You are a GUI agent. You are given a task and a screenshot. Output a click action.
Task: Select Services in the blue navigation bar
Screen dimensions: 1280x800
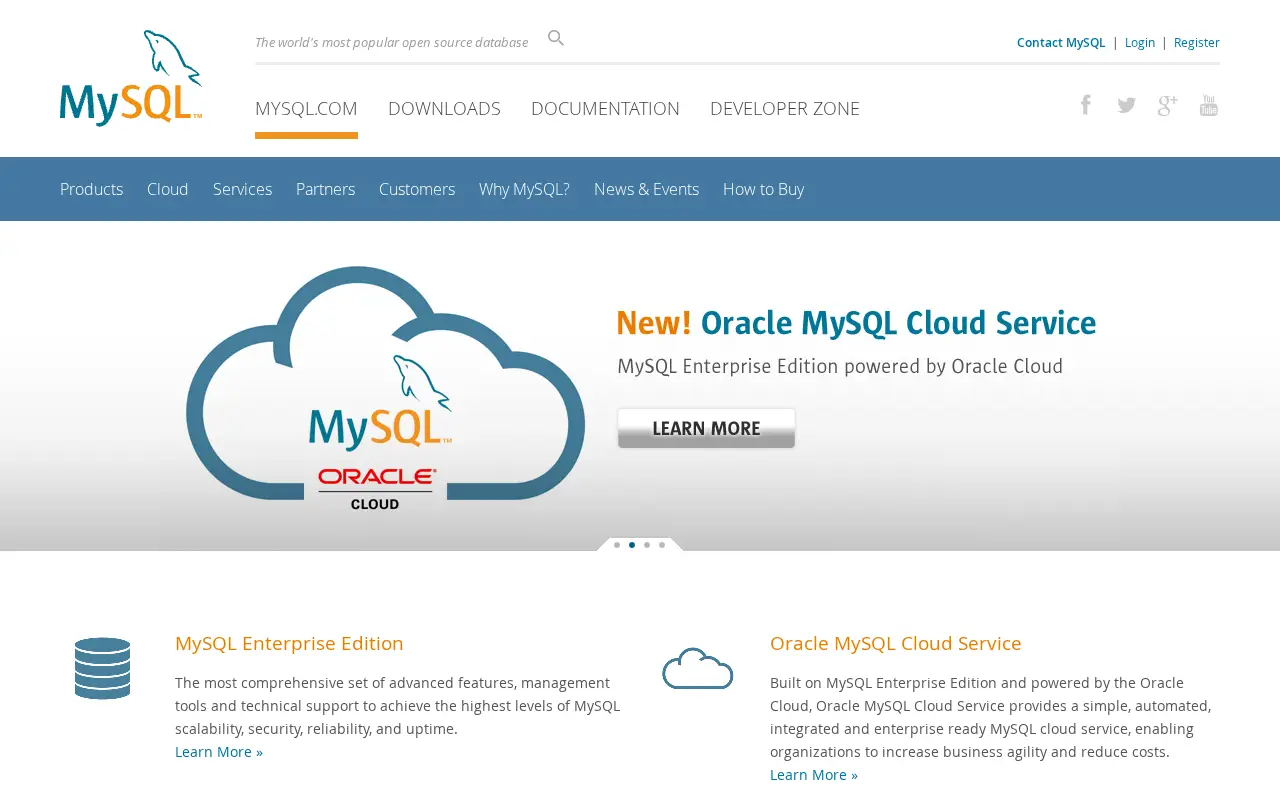(x=242, y=189)
